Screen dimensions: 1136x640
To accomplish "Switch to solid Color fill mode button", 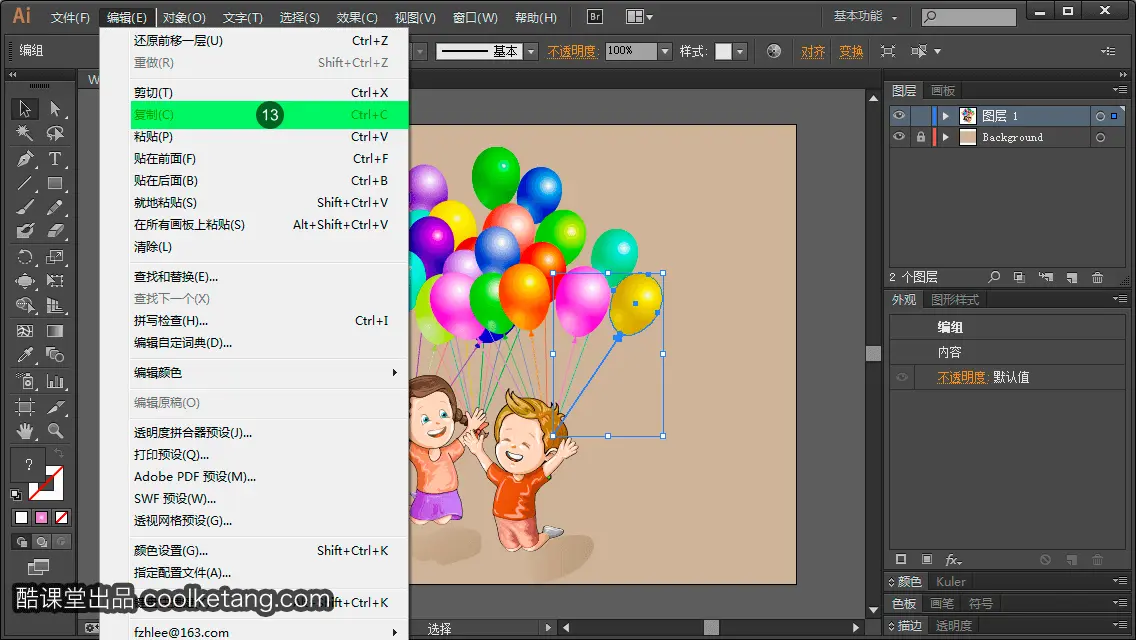I will [21, 518].
